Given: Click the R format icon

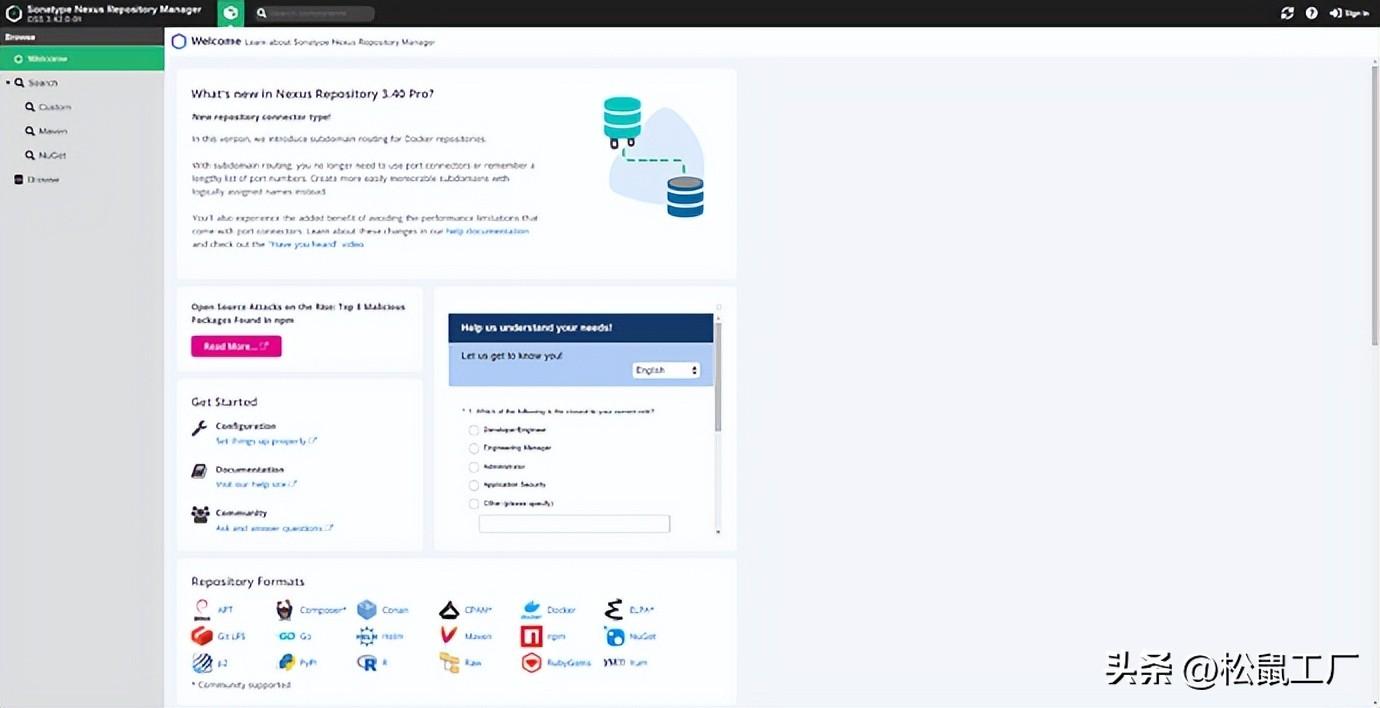Looking at the screenshot, I should [x=366, y=662].
